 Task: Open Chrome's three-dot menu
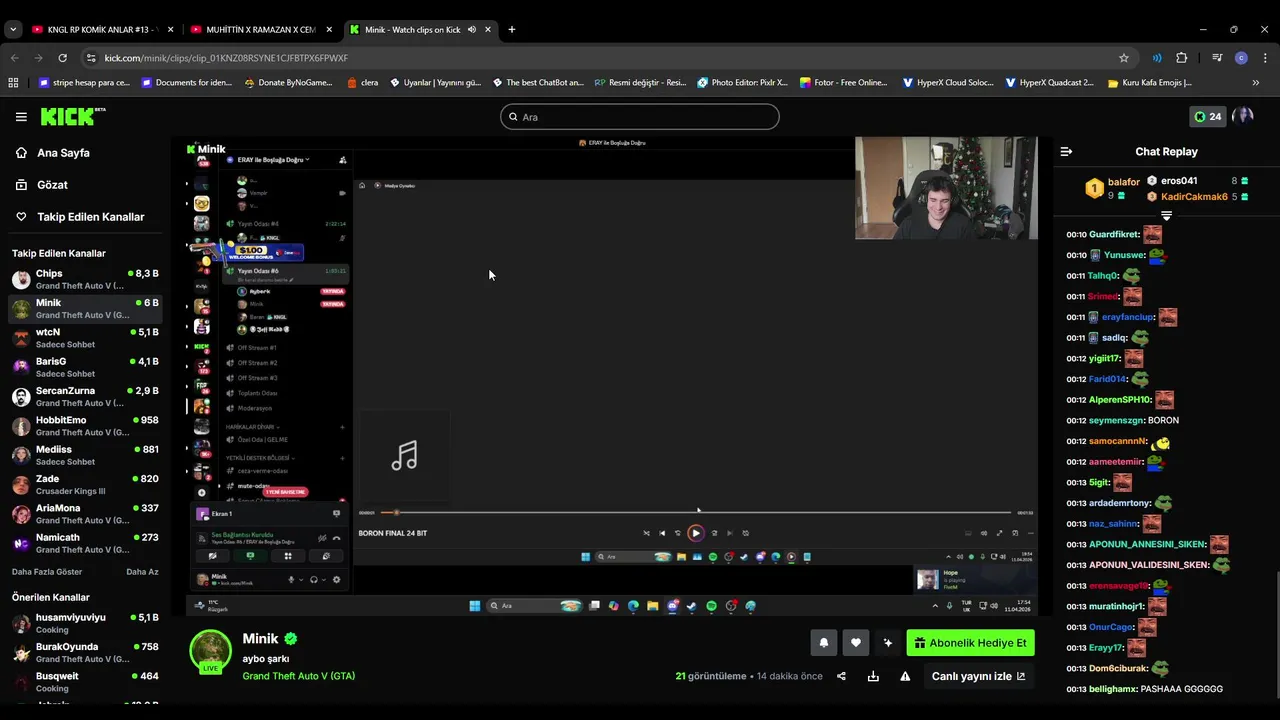1265,58
